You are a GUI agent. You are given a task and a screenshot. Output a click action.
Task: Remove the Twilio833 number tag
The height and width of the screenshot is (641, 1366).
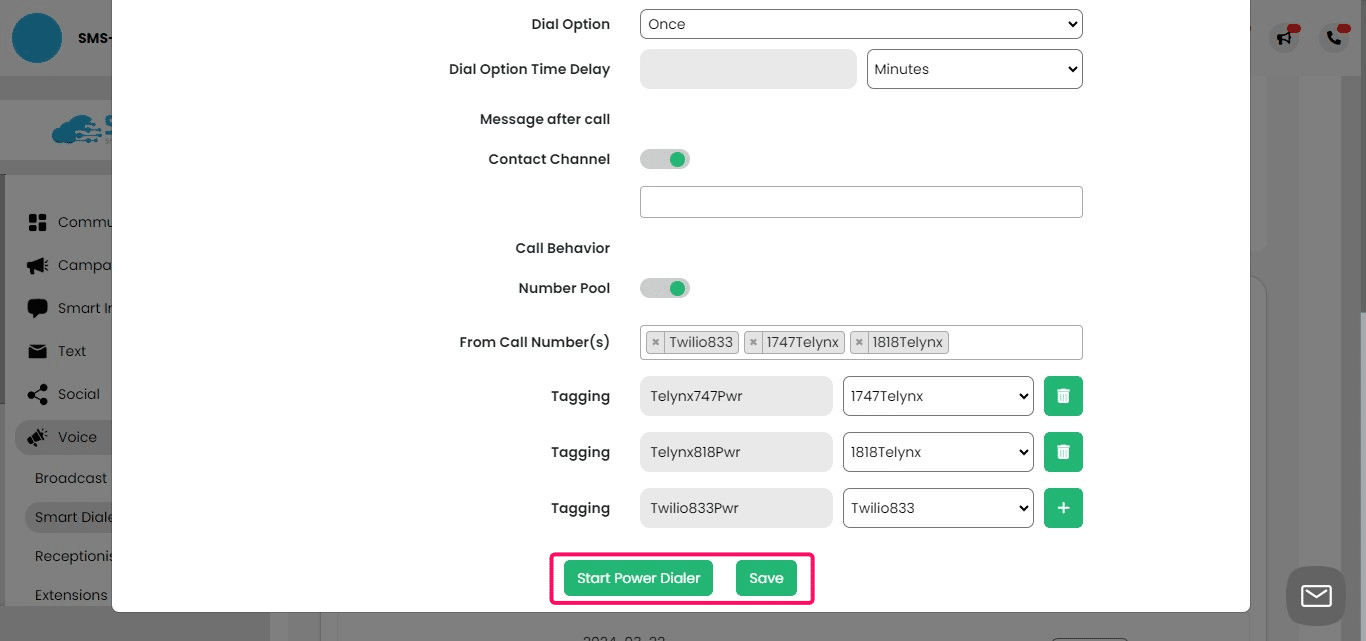pos(655,342)
